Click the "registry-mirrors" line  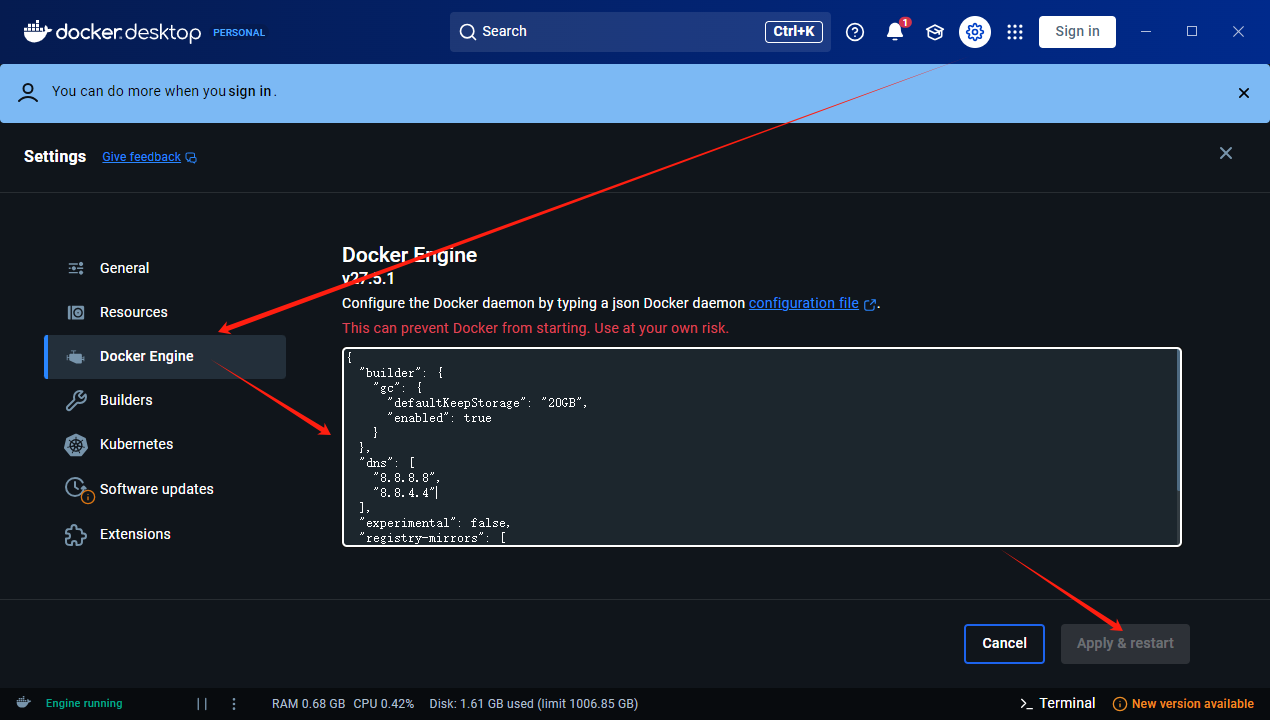[x=432, y=538]
